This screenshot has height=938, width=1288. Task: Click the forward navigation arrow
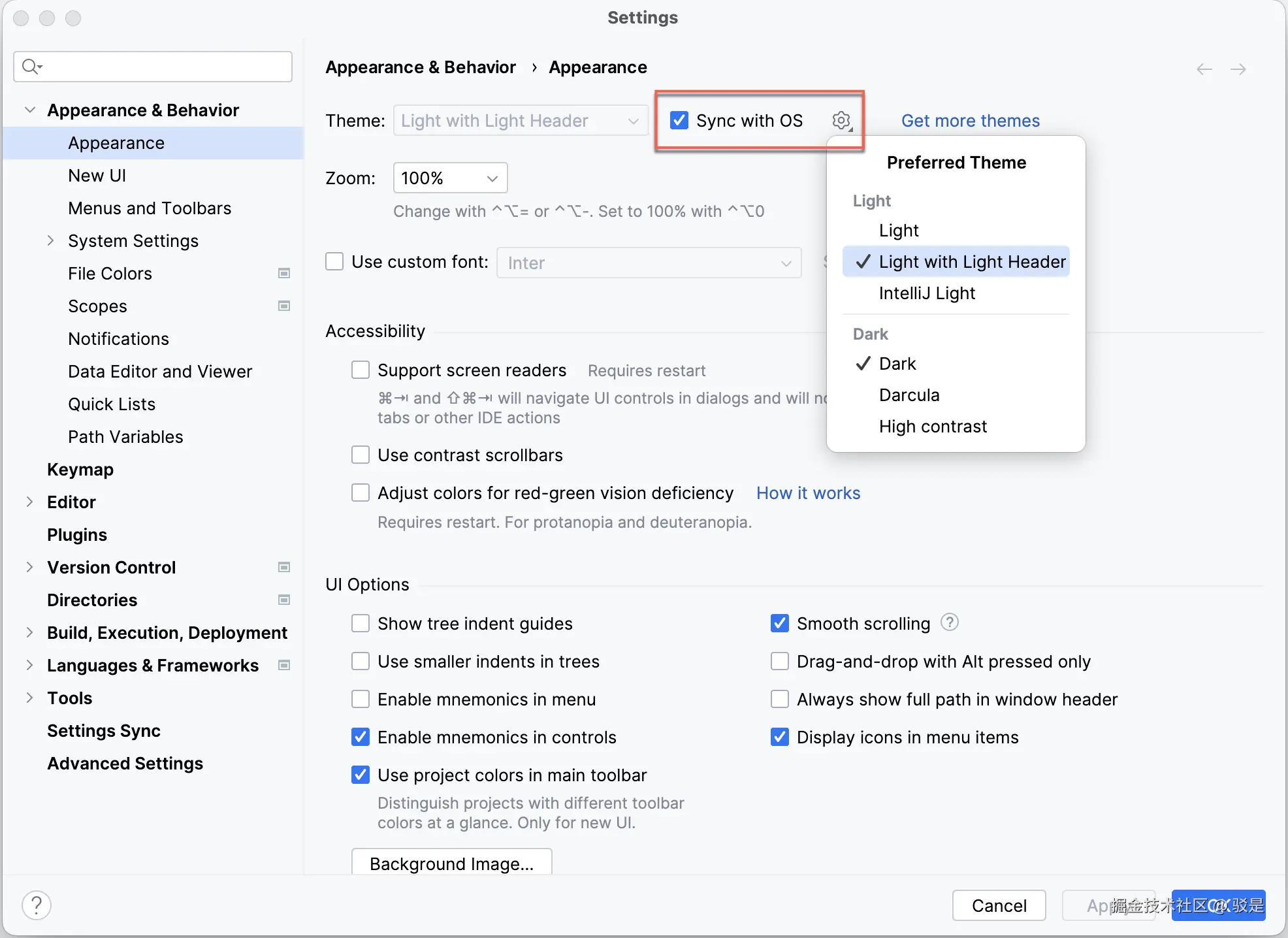point(1238,69)
